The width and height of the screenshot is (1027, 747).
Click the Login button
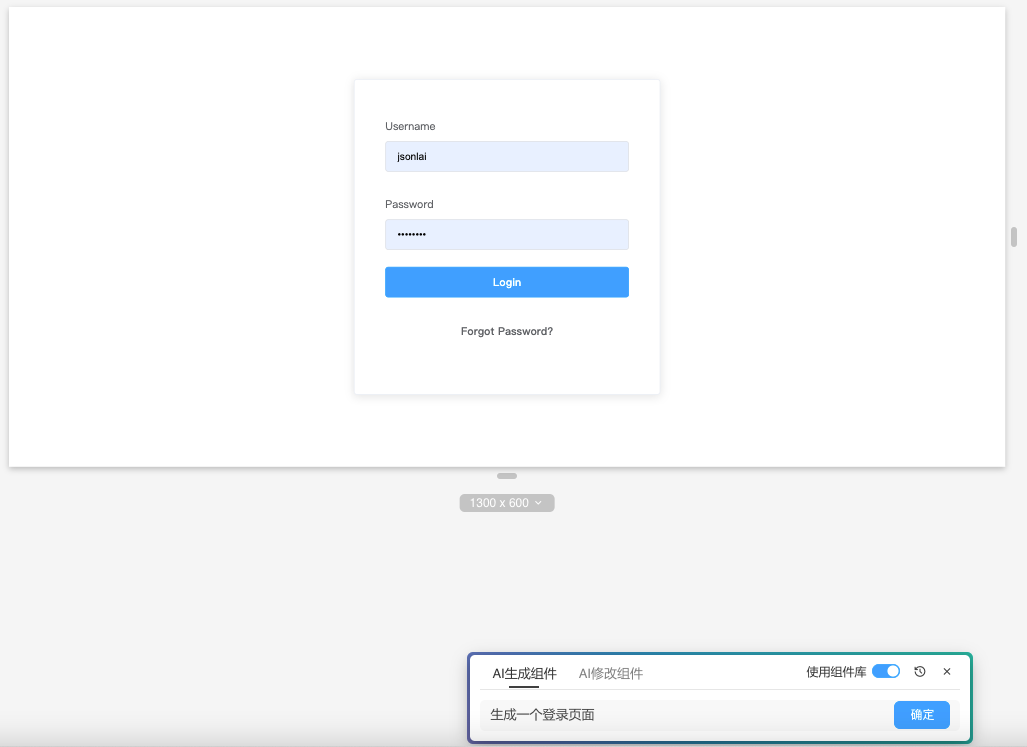(507, 282)
